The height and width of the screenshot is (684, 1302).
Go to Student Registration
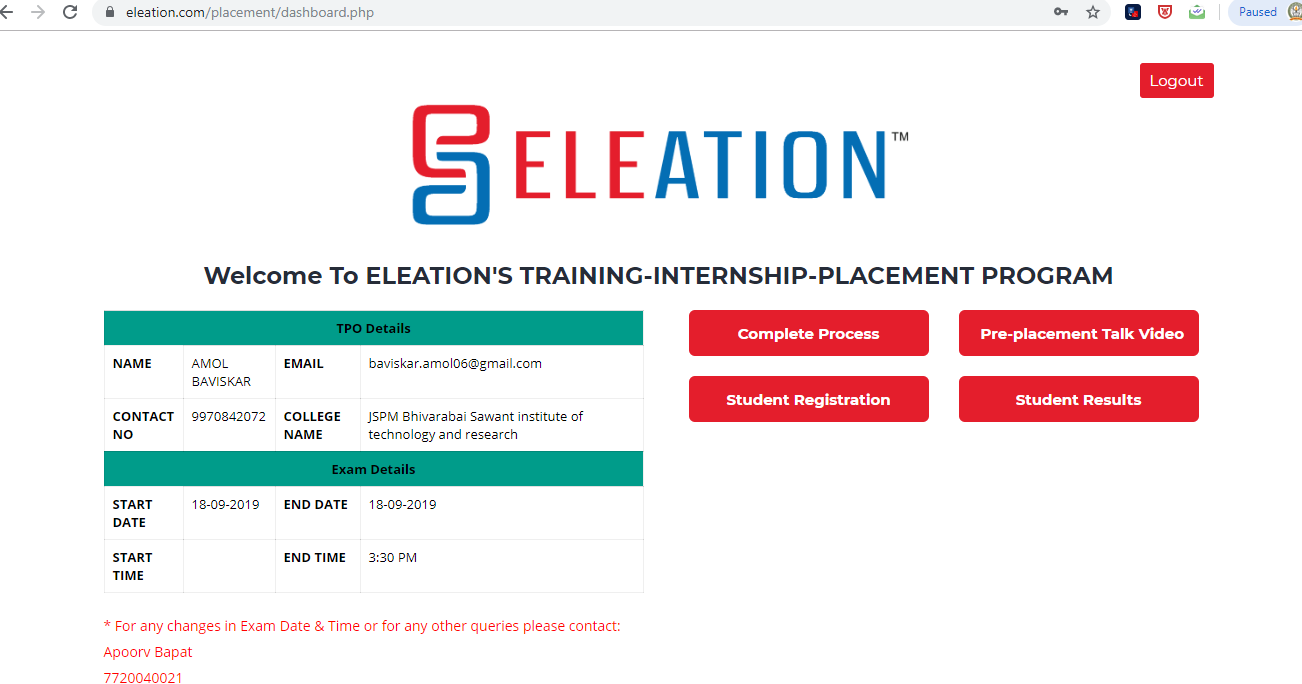[x=808, y=399]
